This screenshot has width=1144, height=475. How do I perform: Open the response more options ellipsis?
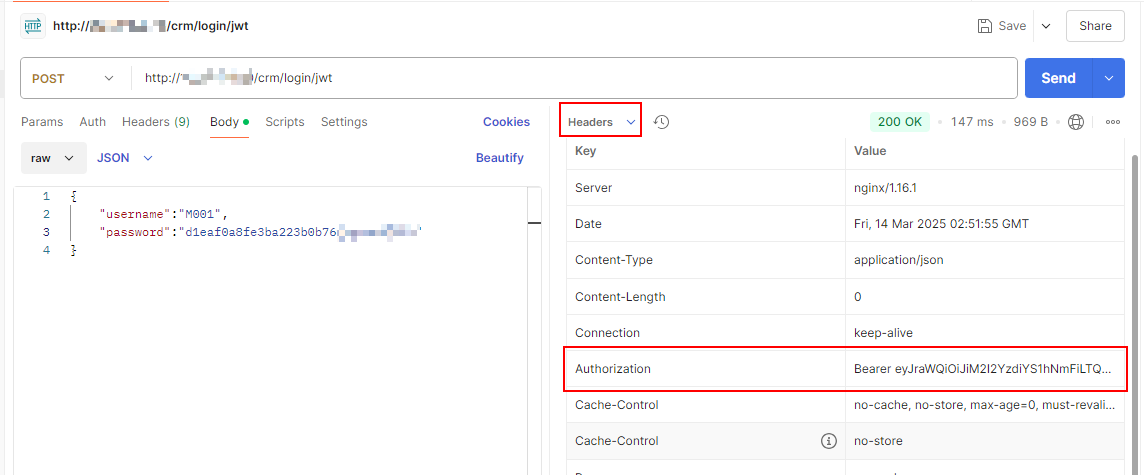click(x=1113, y=122)
